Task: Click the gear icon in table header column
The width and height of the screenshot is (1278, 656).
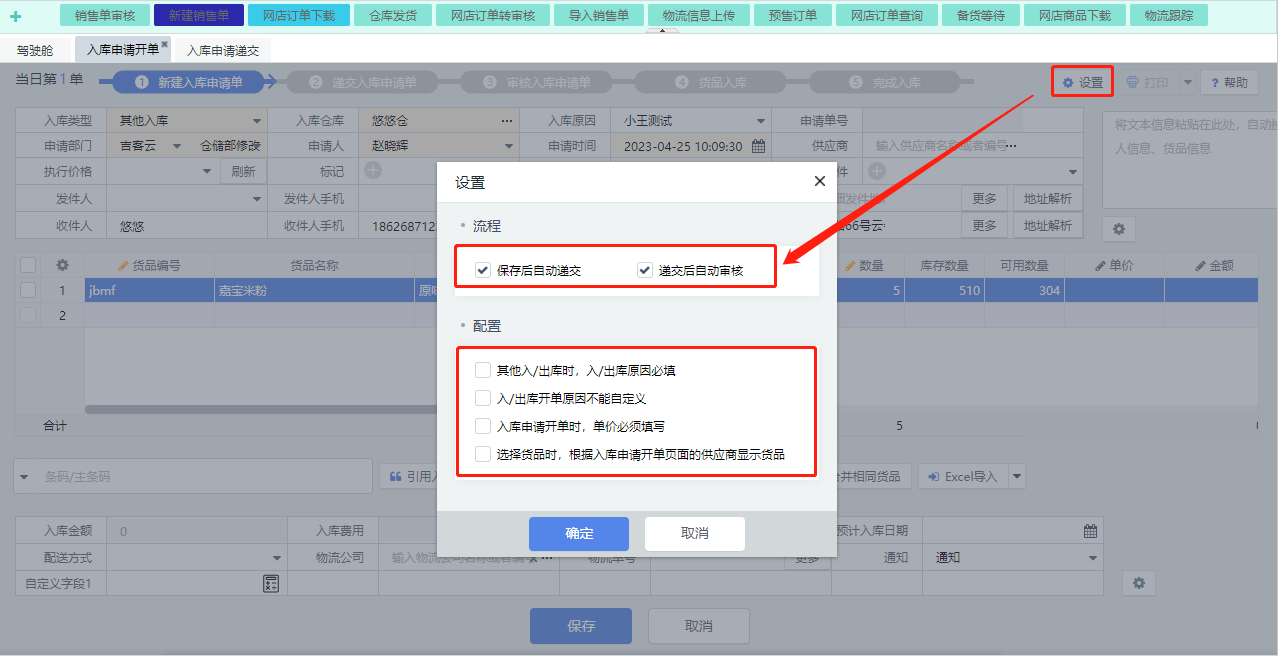Action: (62, 266)
